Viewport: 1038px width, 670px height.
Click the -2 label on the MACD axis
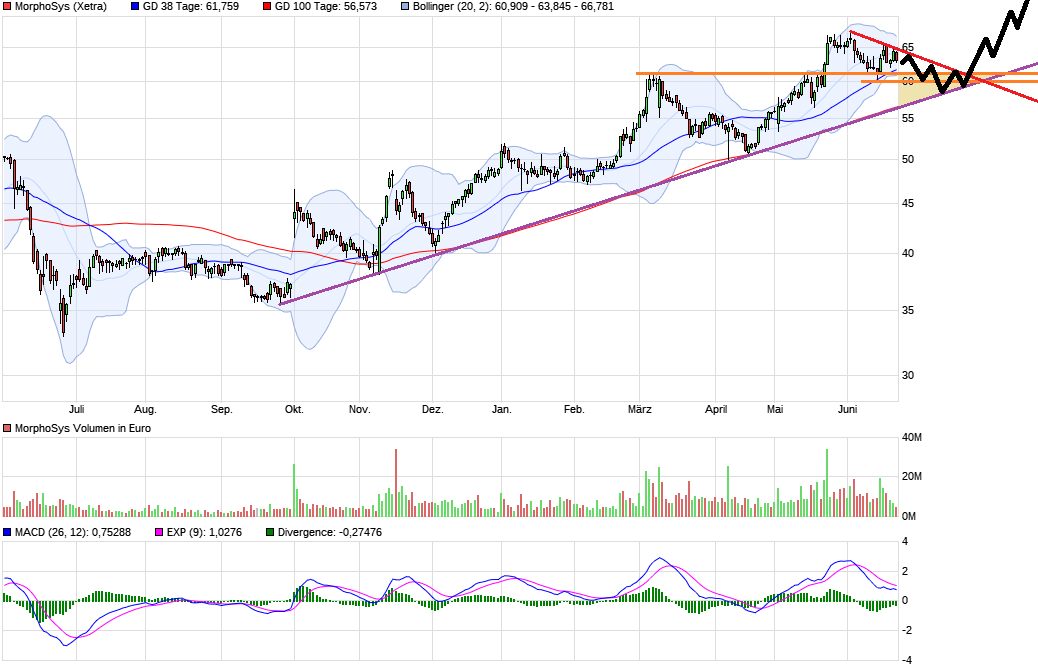point(906,631)
